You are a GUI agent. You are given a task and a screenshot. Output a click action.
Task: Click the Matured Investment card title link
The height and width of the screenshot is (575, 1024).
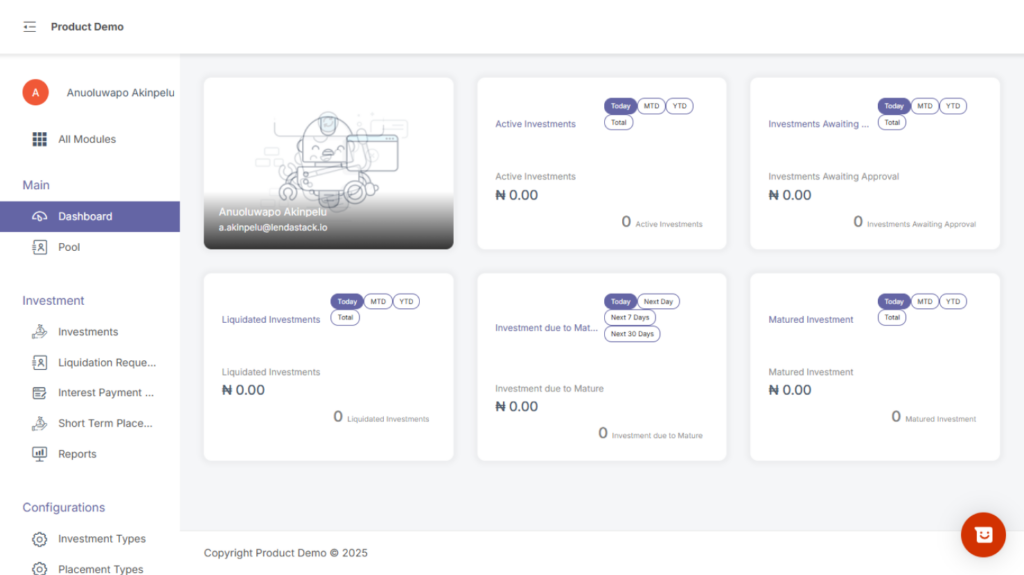click(811, 320)
